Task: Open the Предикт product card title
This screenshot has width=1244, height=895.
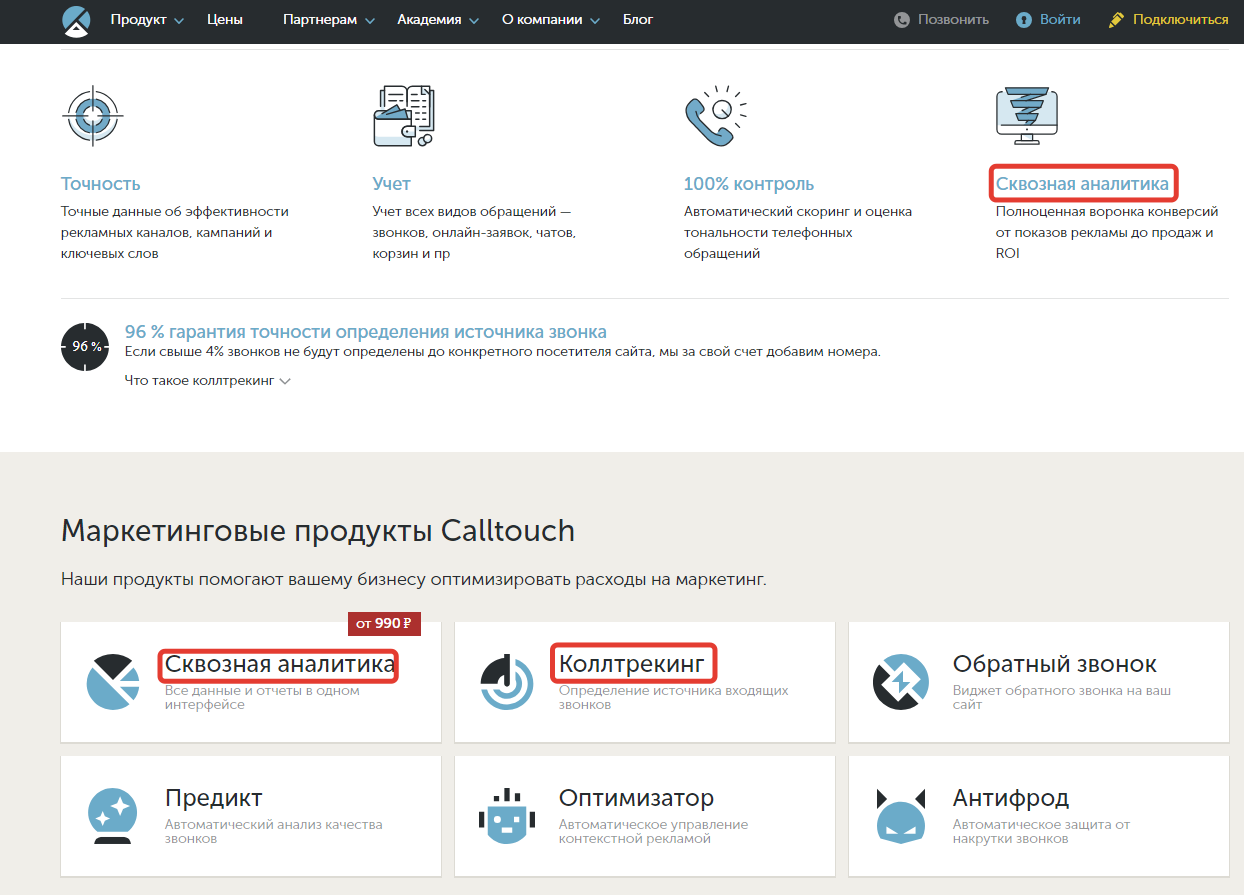Action: pos(214,798)
